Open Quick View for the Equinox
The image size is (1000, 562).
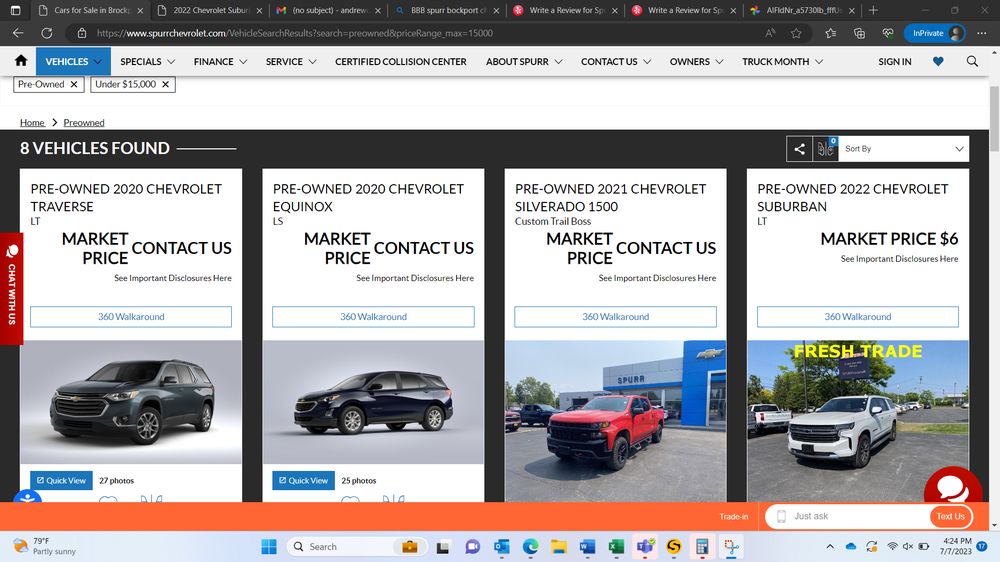click(304, 480)
